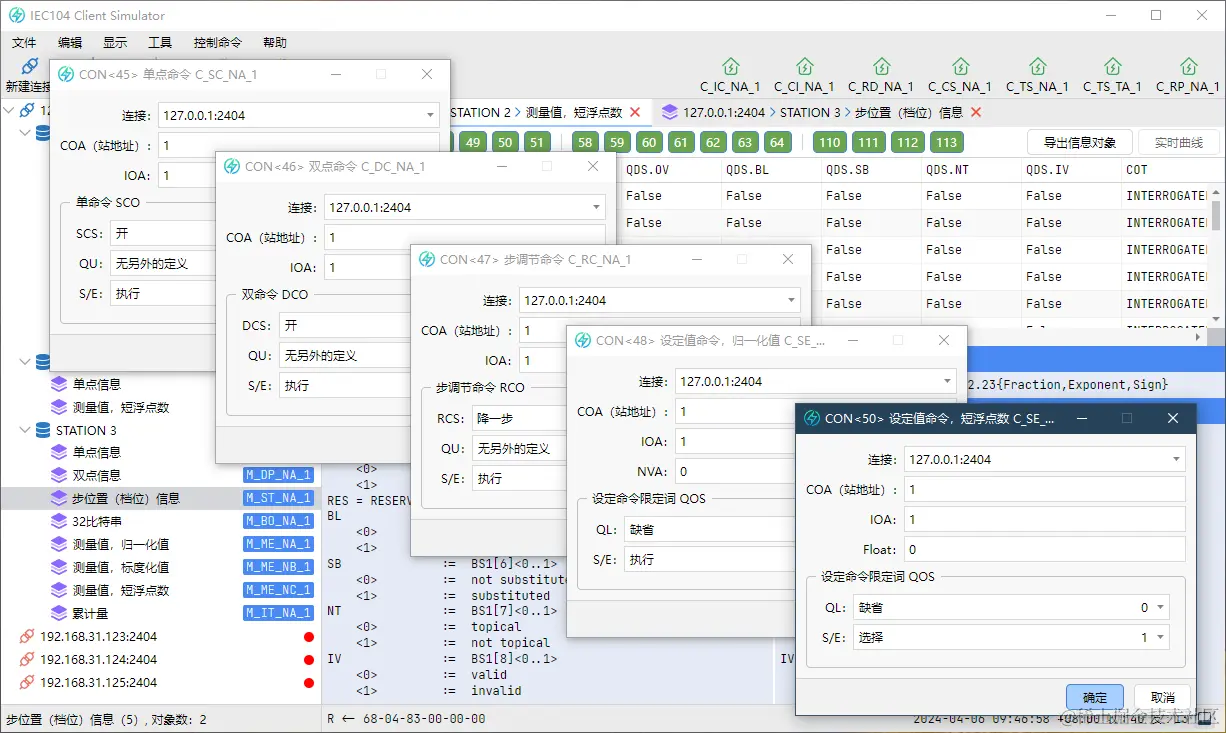Open the 编辑 menu
Image resolution: width=1226 pixels, height=733 pixels.
(70, 43)
